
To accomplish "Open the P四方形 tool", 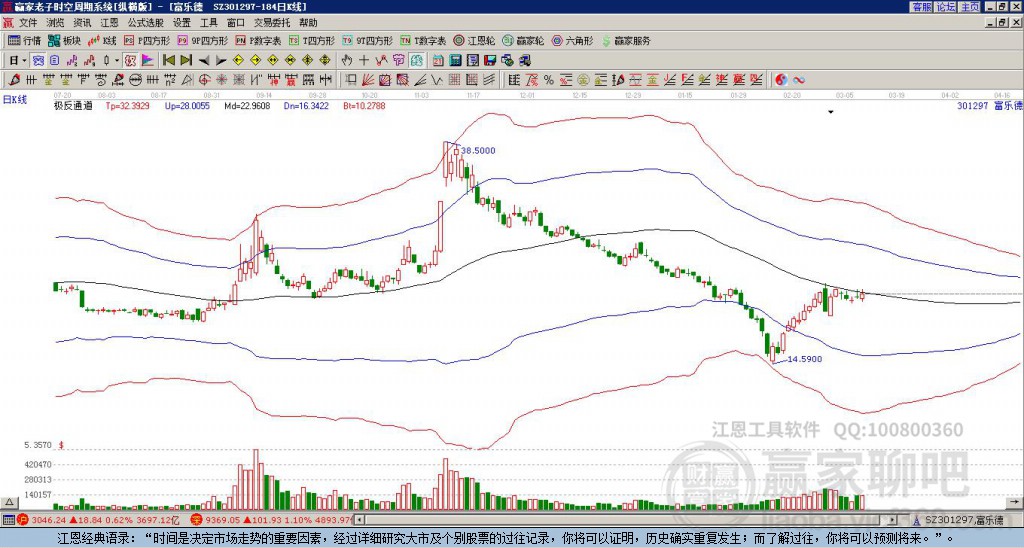I will tap(147, 40).
